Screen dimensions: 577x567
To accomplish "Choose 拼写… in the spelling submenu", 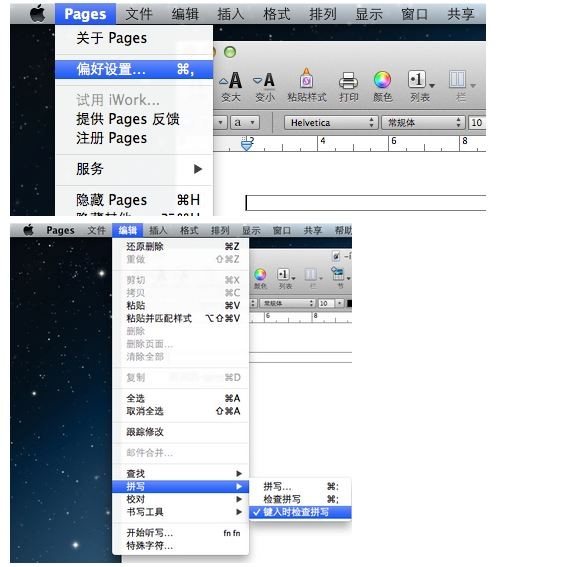I will coord(300,486).
